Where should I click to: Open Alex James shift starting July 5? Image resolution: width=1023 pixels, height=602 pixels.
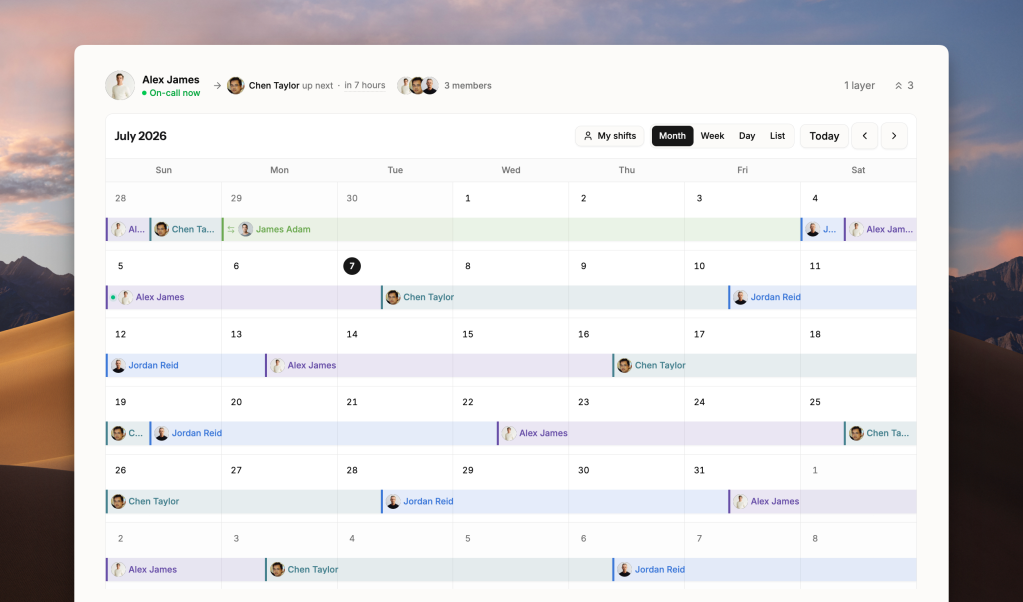click(243, 297)
